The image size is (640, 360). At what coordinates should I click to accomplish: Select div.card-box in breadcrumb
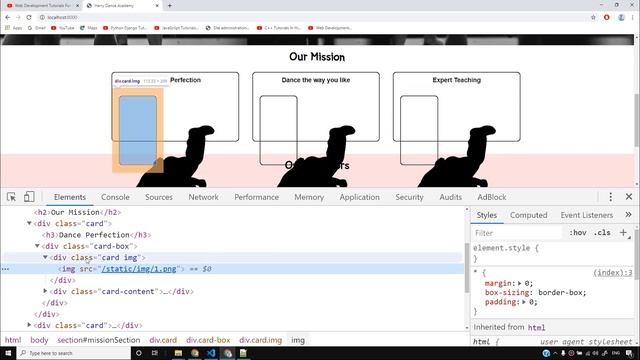pos(208,340)
